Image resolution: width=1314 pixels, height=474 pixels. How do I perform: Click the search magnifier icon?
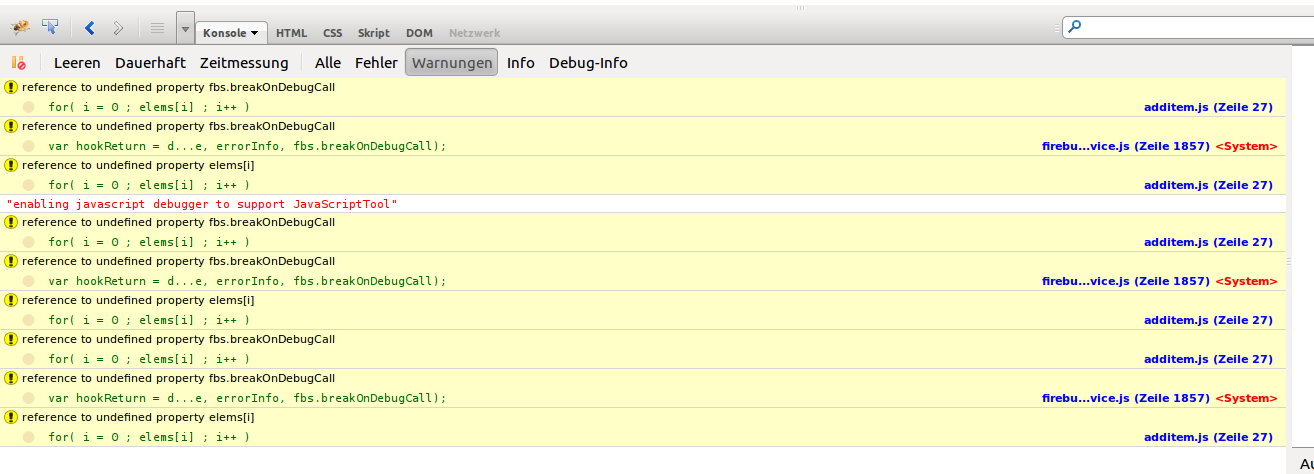[1075, 27]
